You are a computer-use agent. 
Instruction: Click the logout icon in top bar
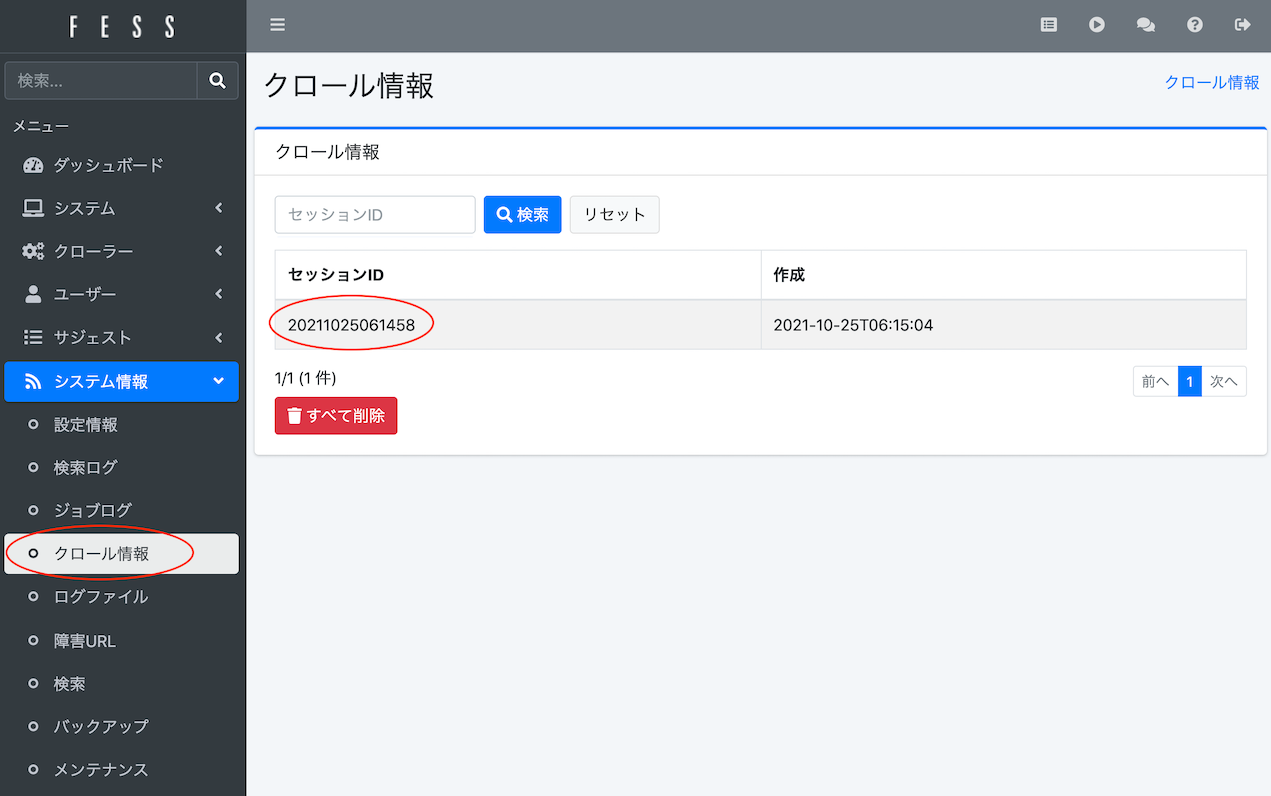pyautogui.click(x=1243, y=25)
